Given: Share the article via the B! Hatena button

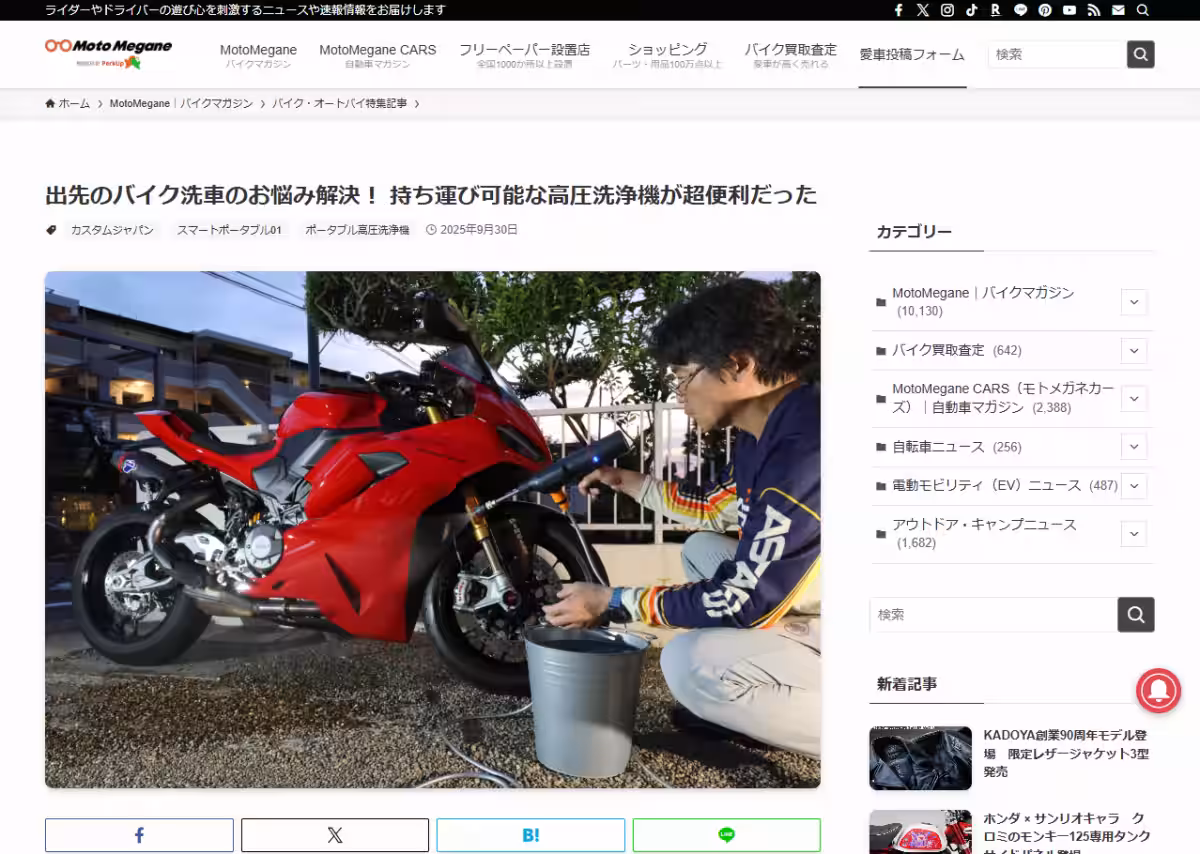Looking at the screenshot, I should click(531, 834).
